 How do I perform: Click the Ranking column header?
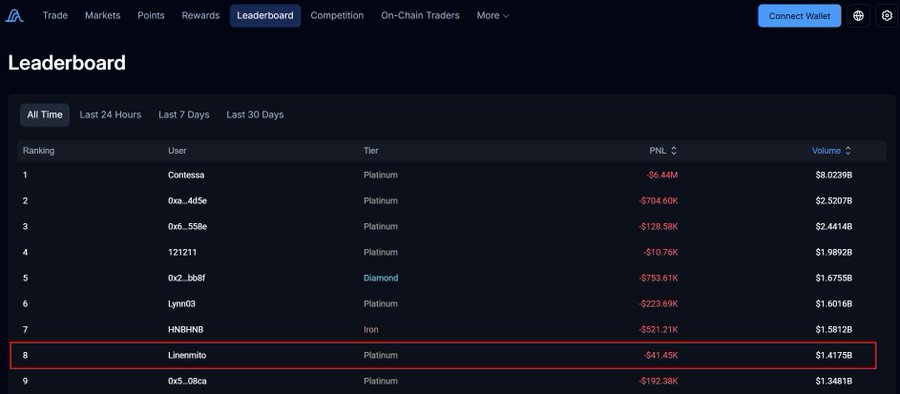pos(38,150)
